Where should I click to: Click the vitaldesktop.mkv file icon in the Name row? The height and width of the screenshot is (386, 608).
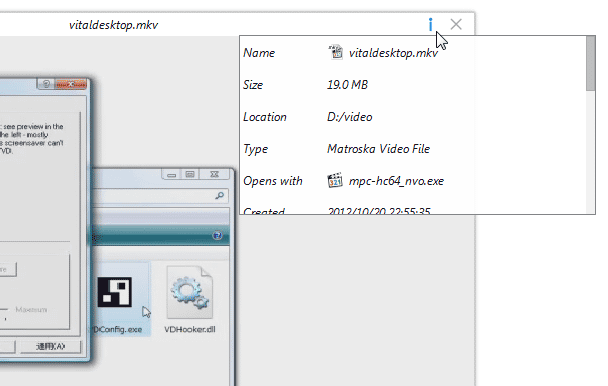point(335,52)
